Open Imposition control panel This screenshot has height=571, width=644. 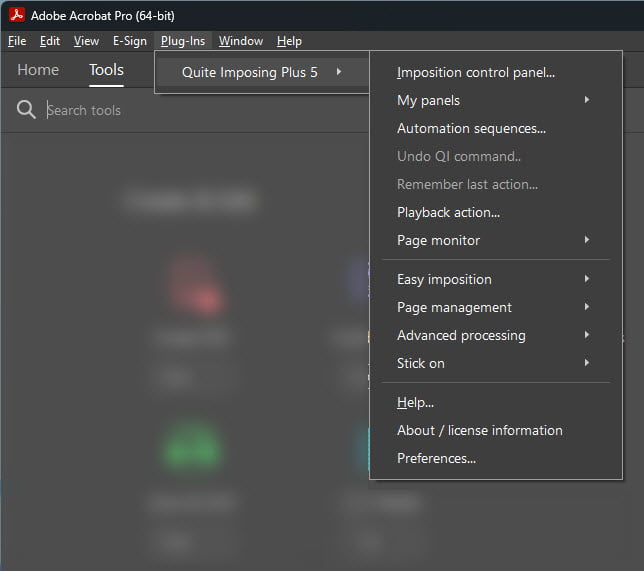click(x=496, y=72)
